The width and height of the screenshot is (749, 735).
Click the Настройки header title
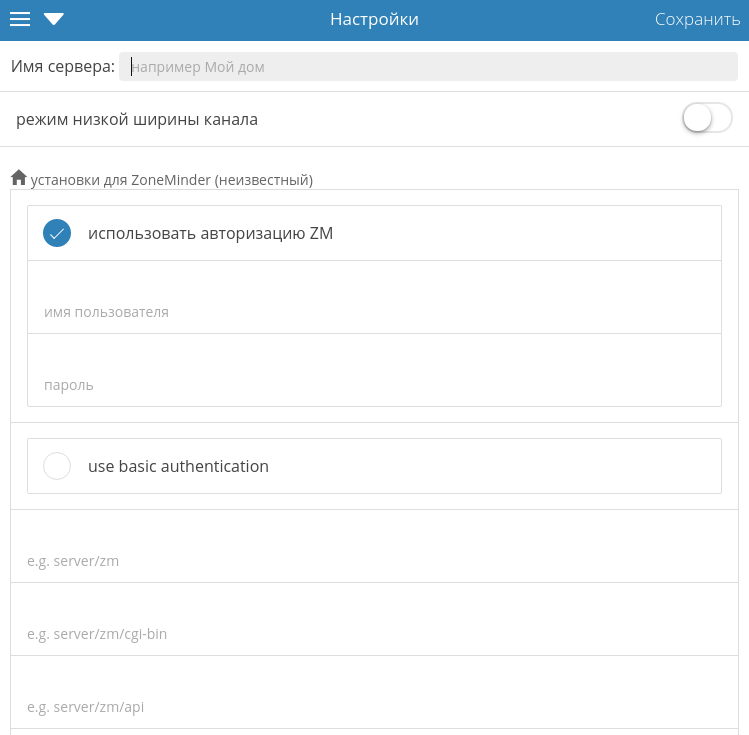click(x=374, y=20)
